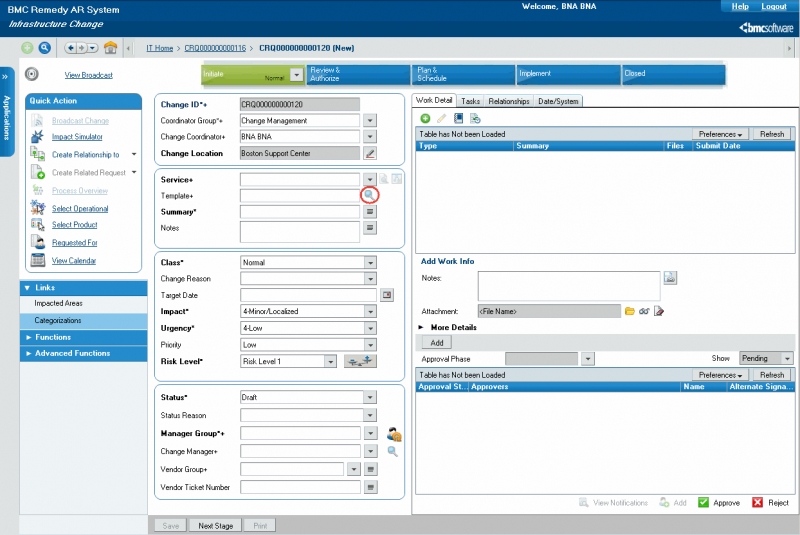This screenshot has width=800, height=535.
Task: Open the Target Date calendar picker icon
Action: pyautogui.click(x=387, y=295)
